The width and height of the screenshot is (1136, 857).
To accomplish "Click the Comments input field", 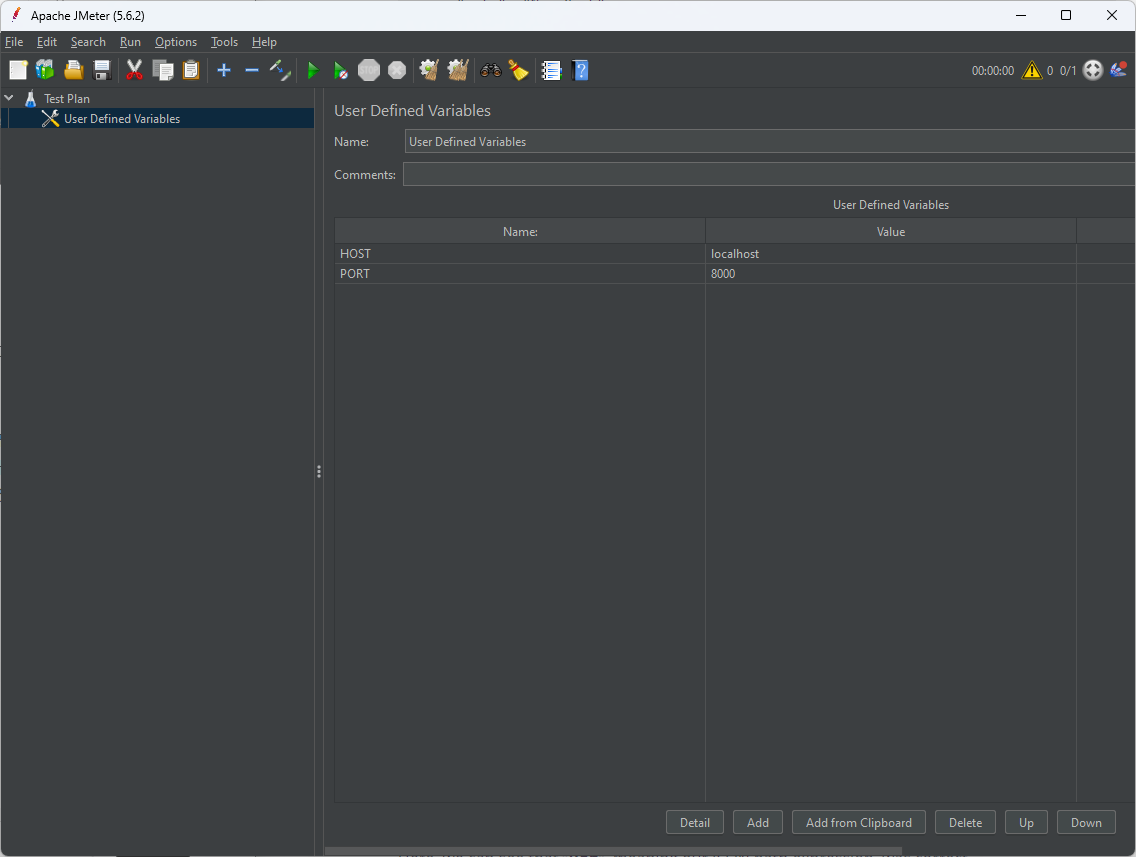I will 769,174.
